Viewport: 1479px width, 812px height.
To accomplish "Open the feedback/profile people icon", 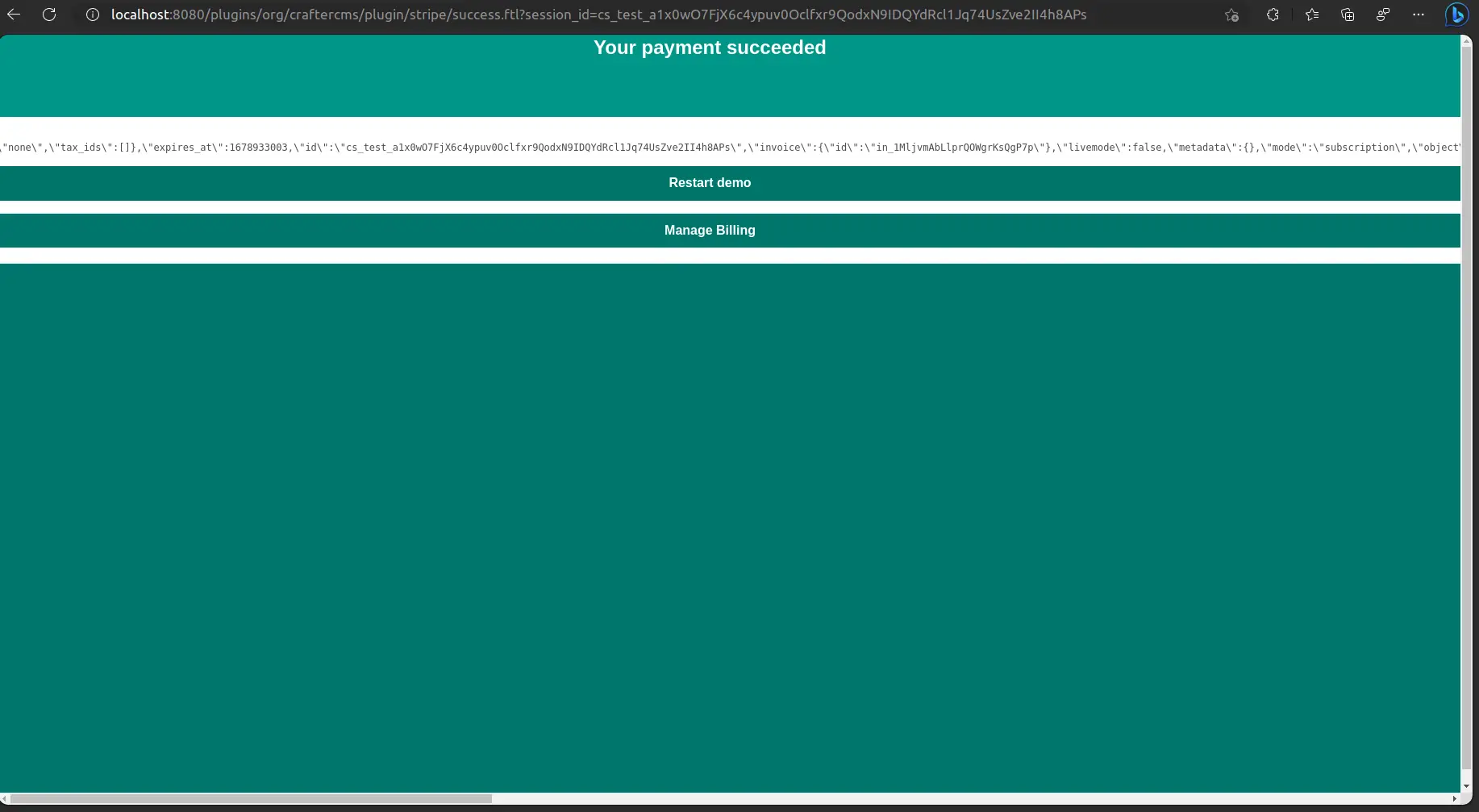I will coord(1383,15).
